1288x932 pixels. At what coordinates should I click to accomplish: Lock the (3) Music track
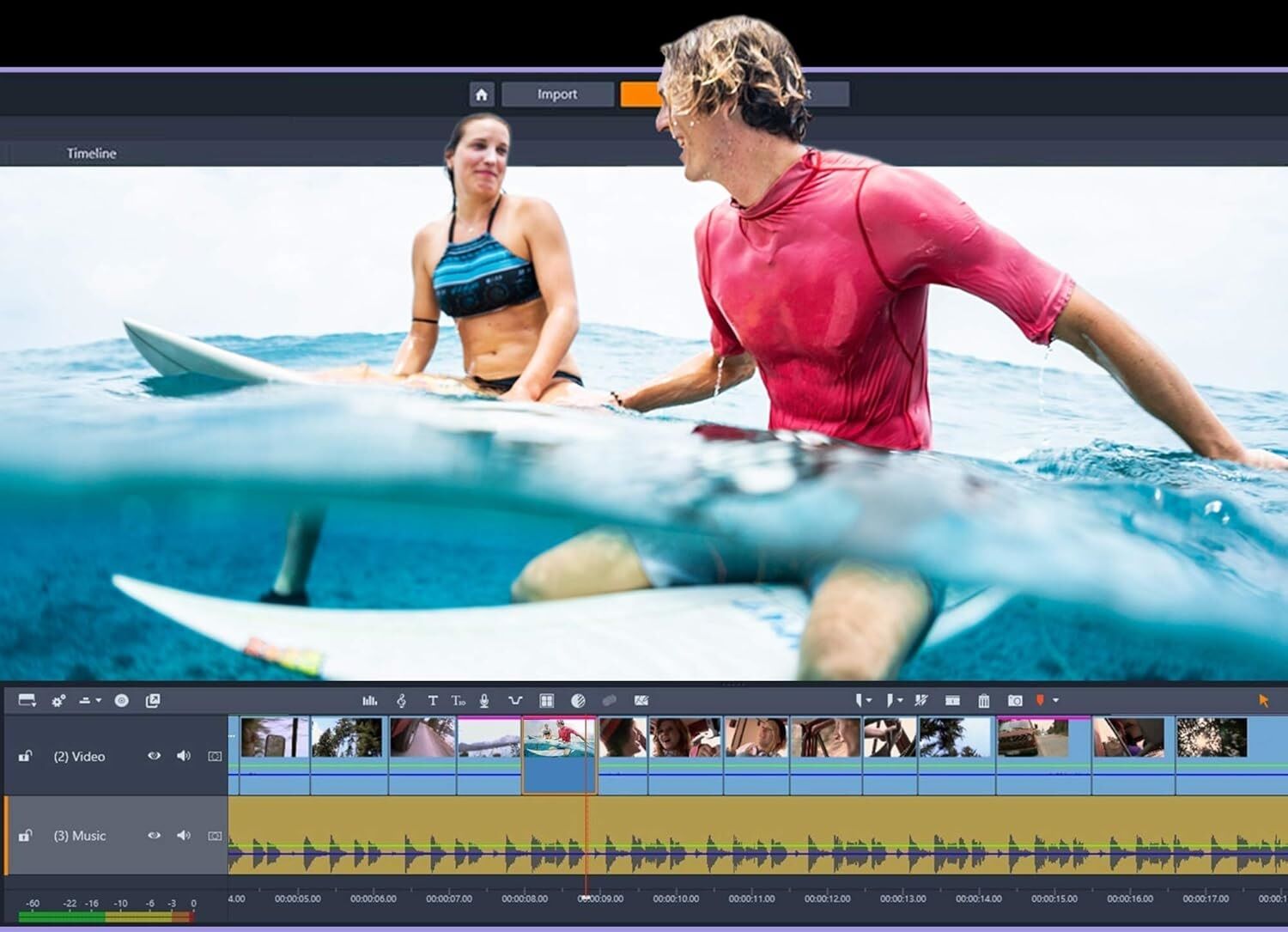coord(23,836)
